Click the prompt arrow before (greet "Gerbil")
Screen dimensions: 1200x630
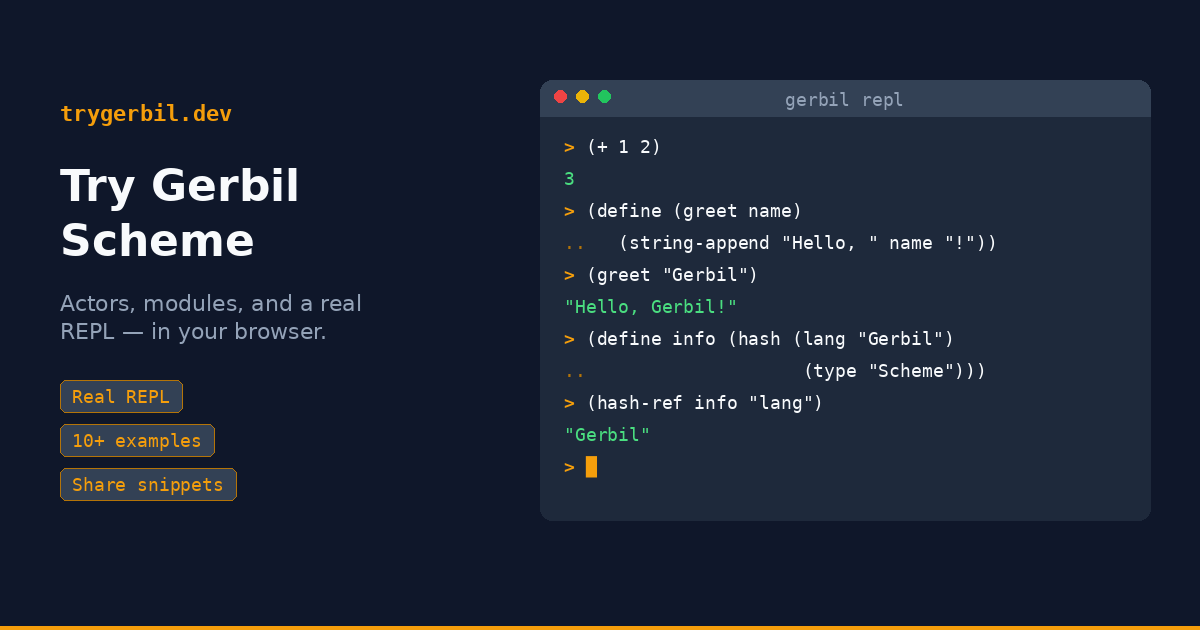pos(569,276)
